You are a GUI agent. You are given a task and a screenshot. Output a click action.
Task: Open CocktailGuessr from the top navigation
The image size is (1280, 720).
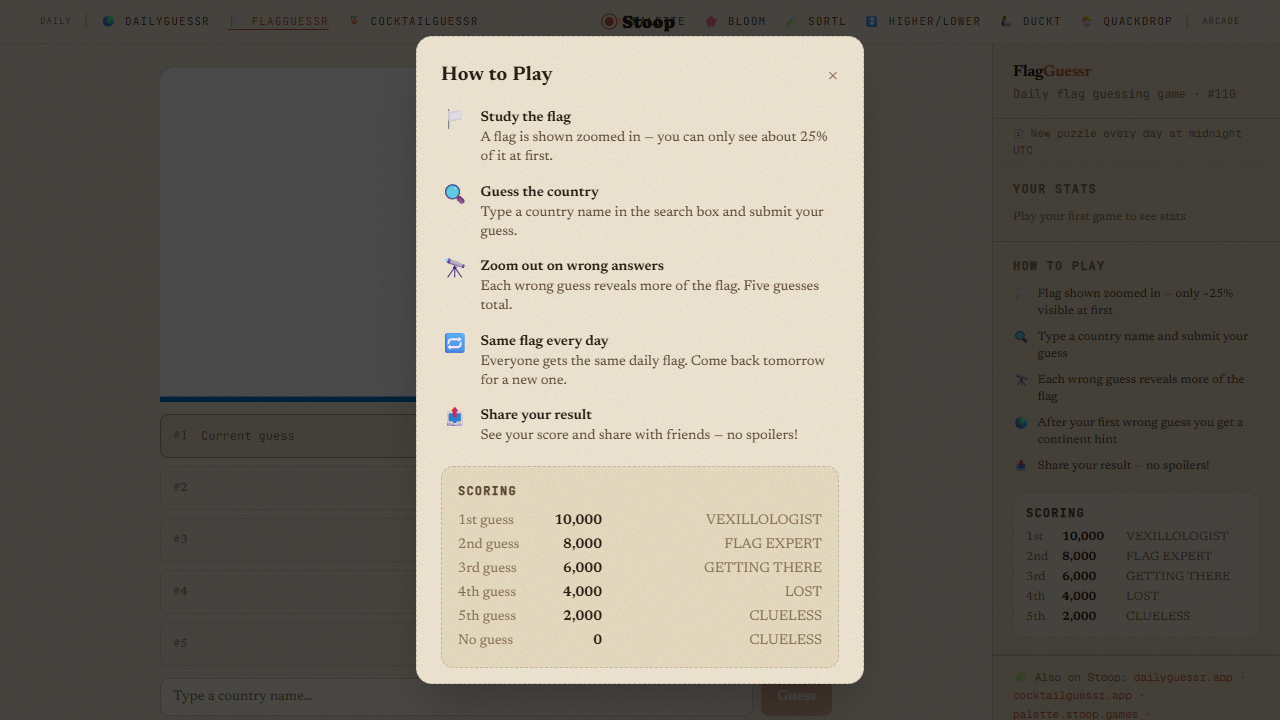tap(413, 21)
